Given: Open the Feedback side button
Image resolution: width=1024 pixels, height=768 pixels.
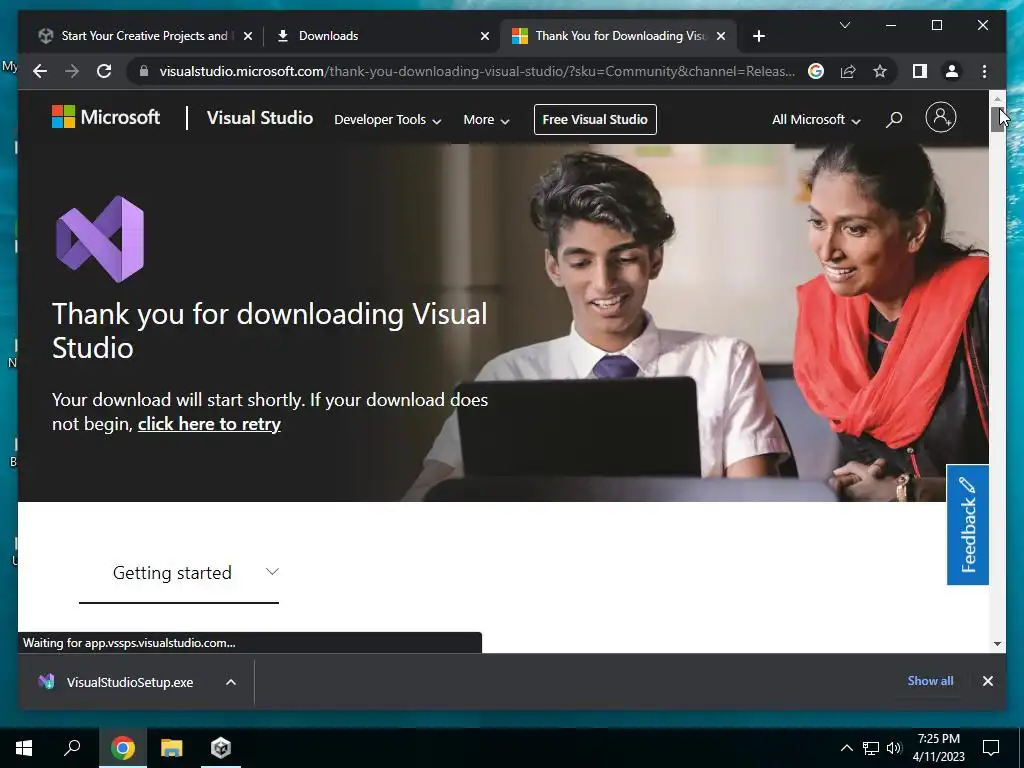Looking at the screenshot, I should pos(967,524).
